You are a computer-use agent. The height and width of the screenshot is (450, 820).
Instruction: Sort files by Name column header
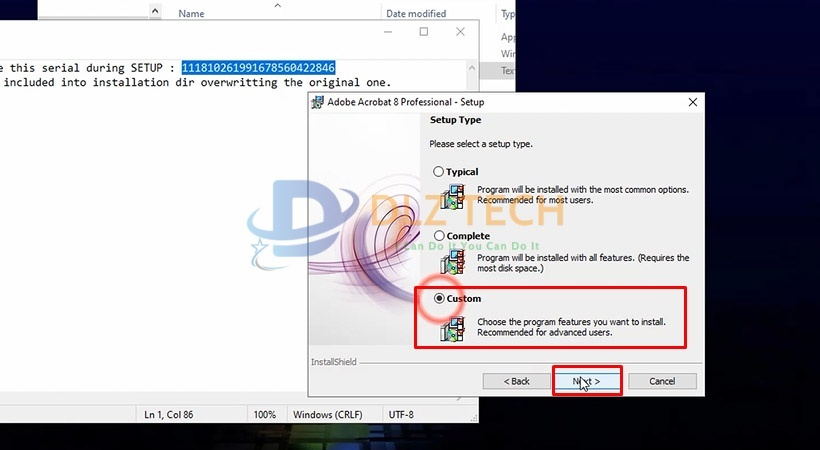pyautogui.click(x=191, y=14)
